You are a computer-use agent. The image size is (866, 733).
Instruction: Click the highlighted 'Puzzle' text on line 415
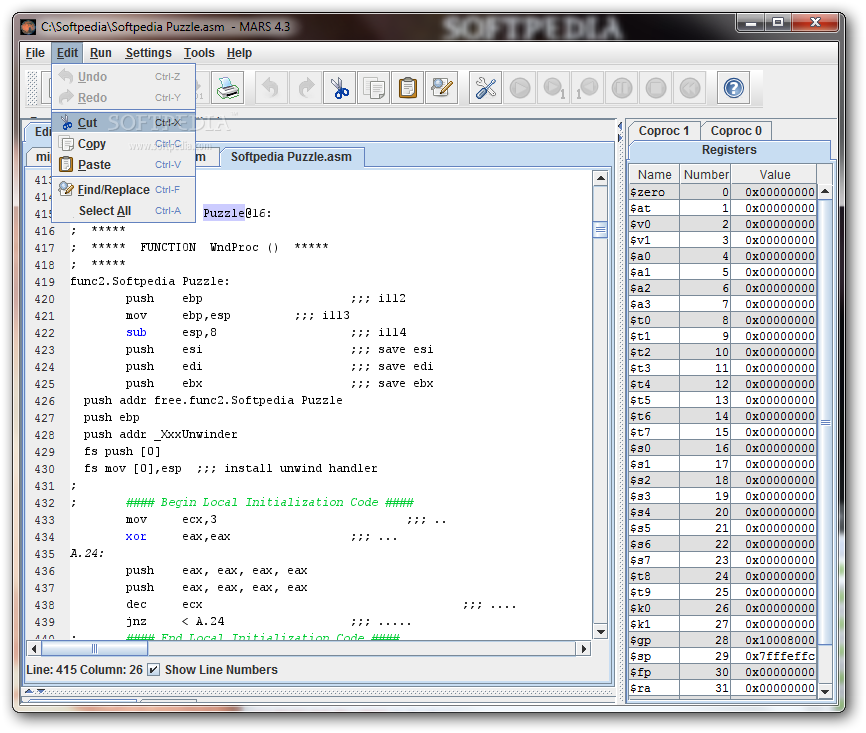click(x=224, y=213)
